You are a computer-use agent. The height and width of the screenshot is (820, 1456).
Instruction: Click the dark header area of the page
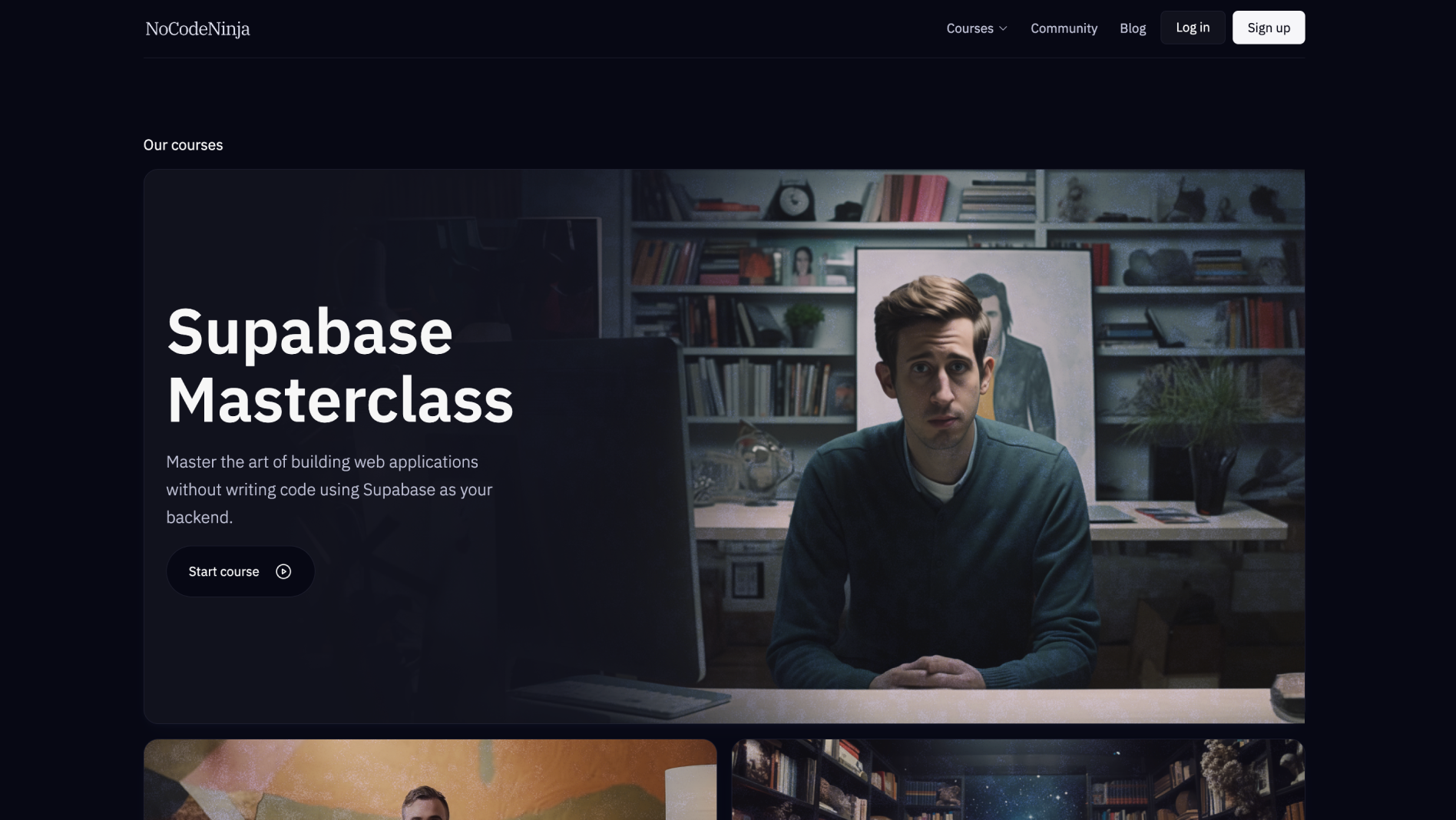click(614, 28)
